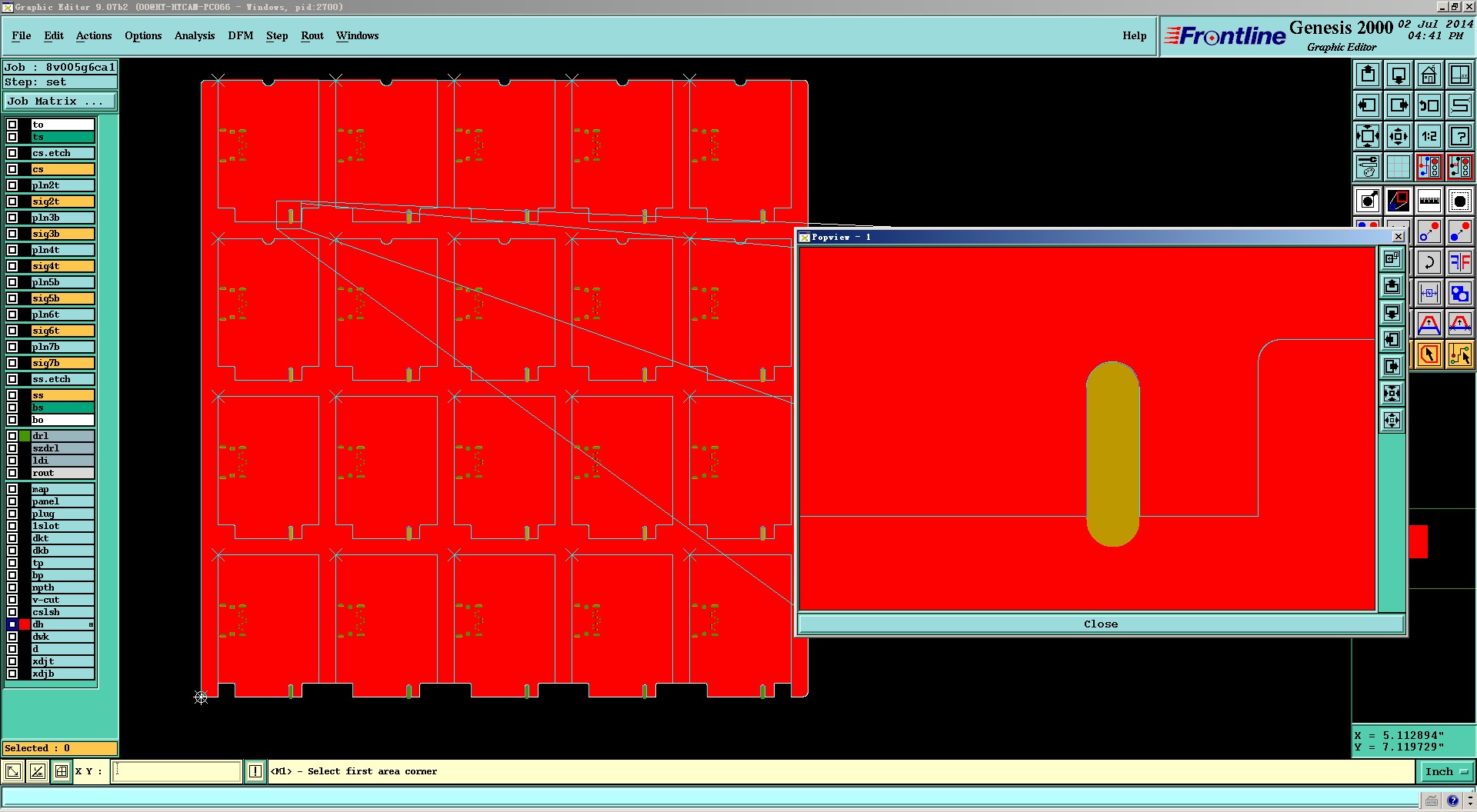Click the question mark info icon
Viewport: 1477px width, 812px height.
pos(1460,136)
